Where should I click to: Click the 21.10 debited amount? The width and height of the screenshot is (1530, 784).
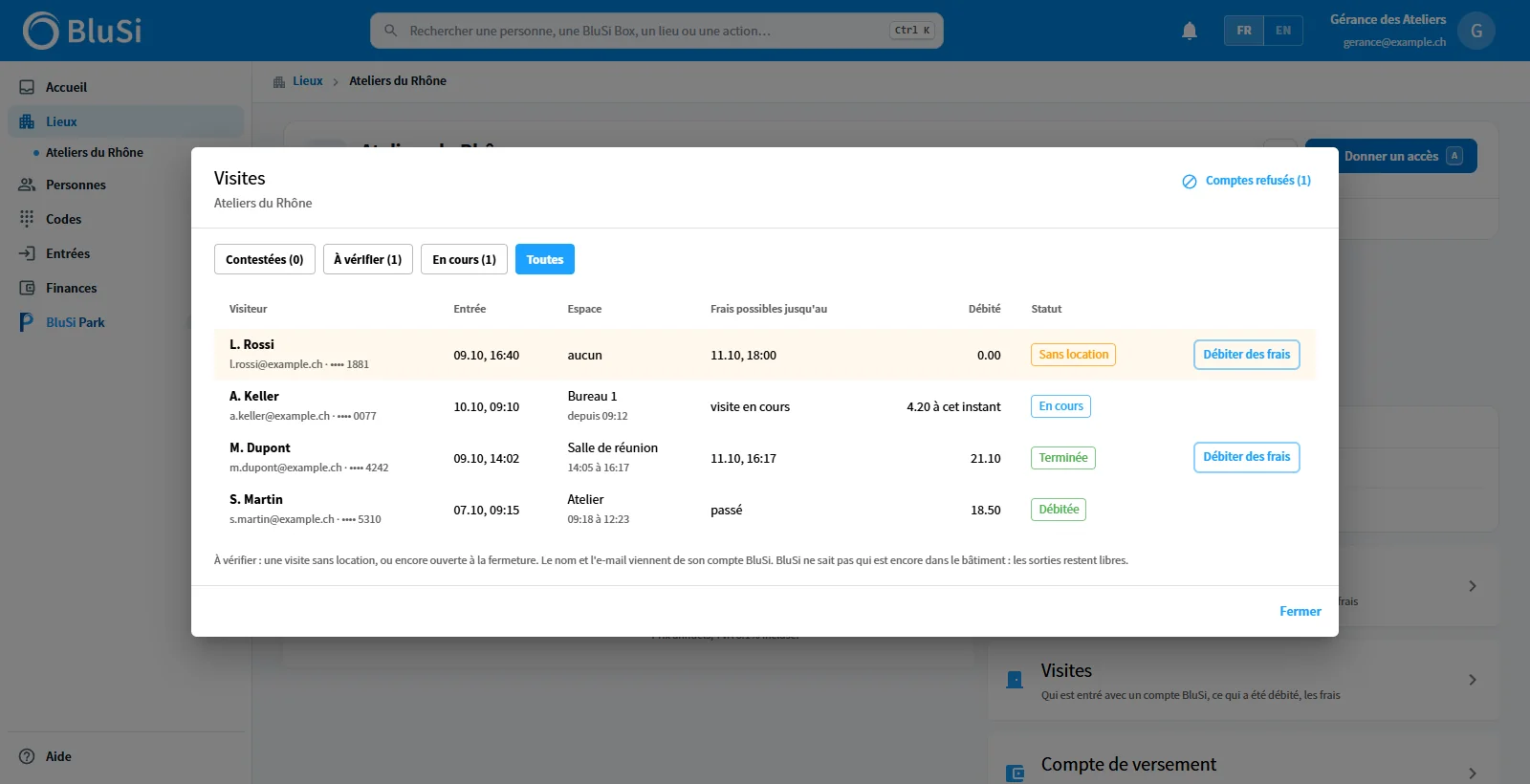coord(986,458)
